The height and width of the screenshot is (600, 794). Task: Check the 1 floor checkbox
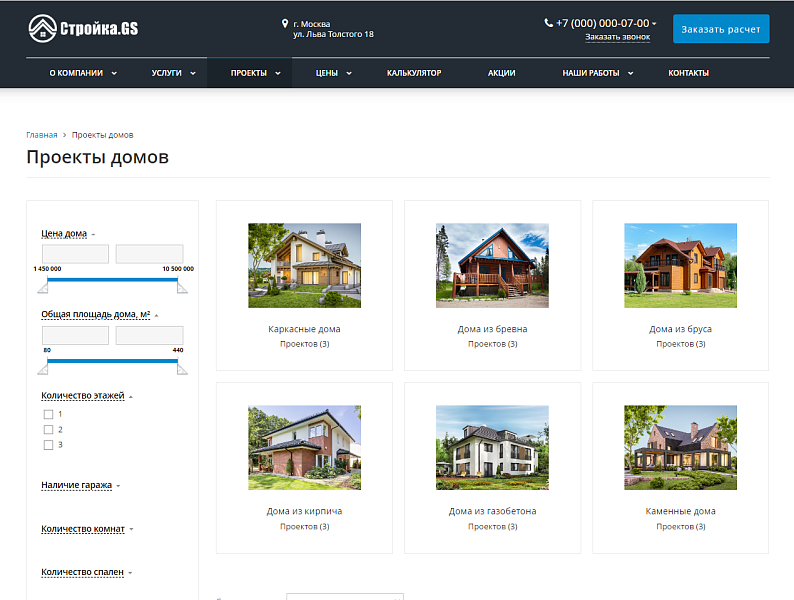[48, 414]
